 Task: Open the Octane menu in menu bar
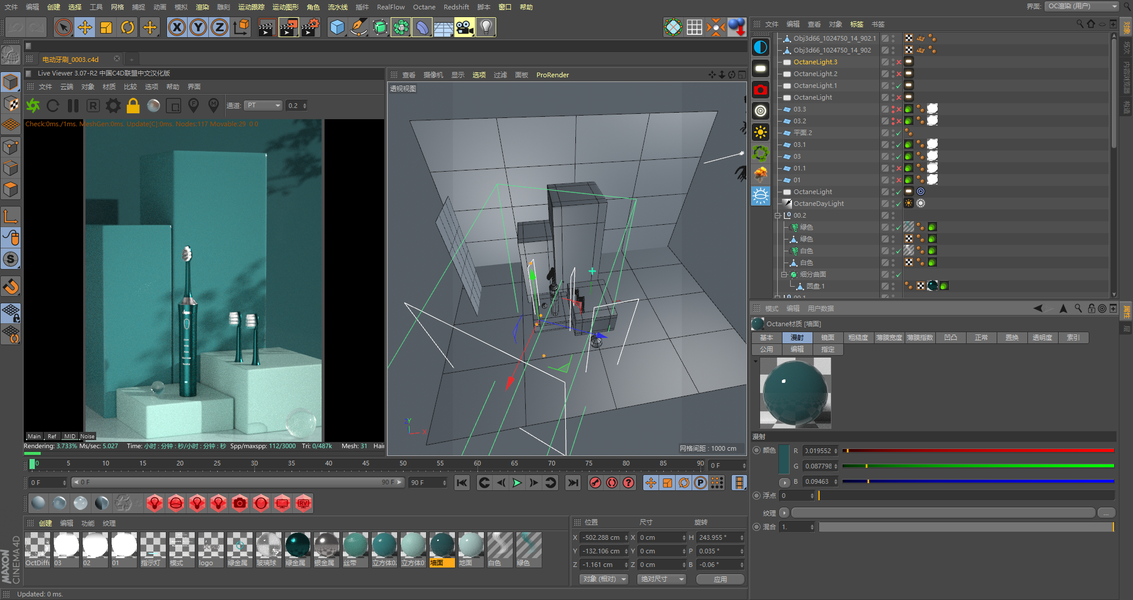(424, 7)
